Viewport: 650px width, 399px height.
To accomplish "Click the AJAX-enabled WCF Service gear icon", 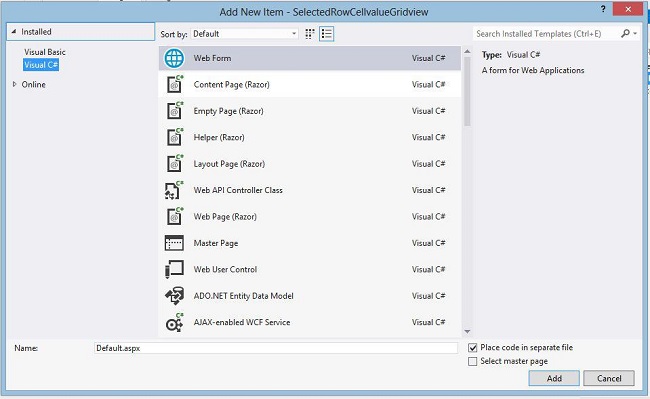I will tap(174, 323).
